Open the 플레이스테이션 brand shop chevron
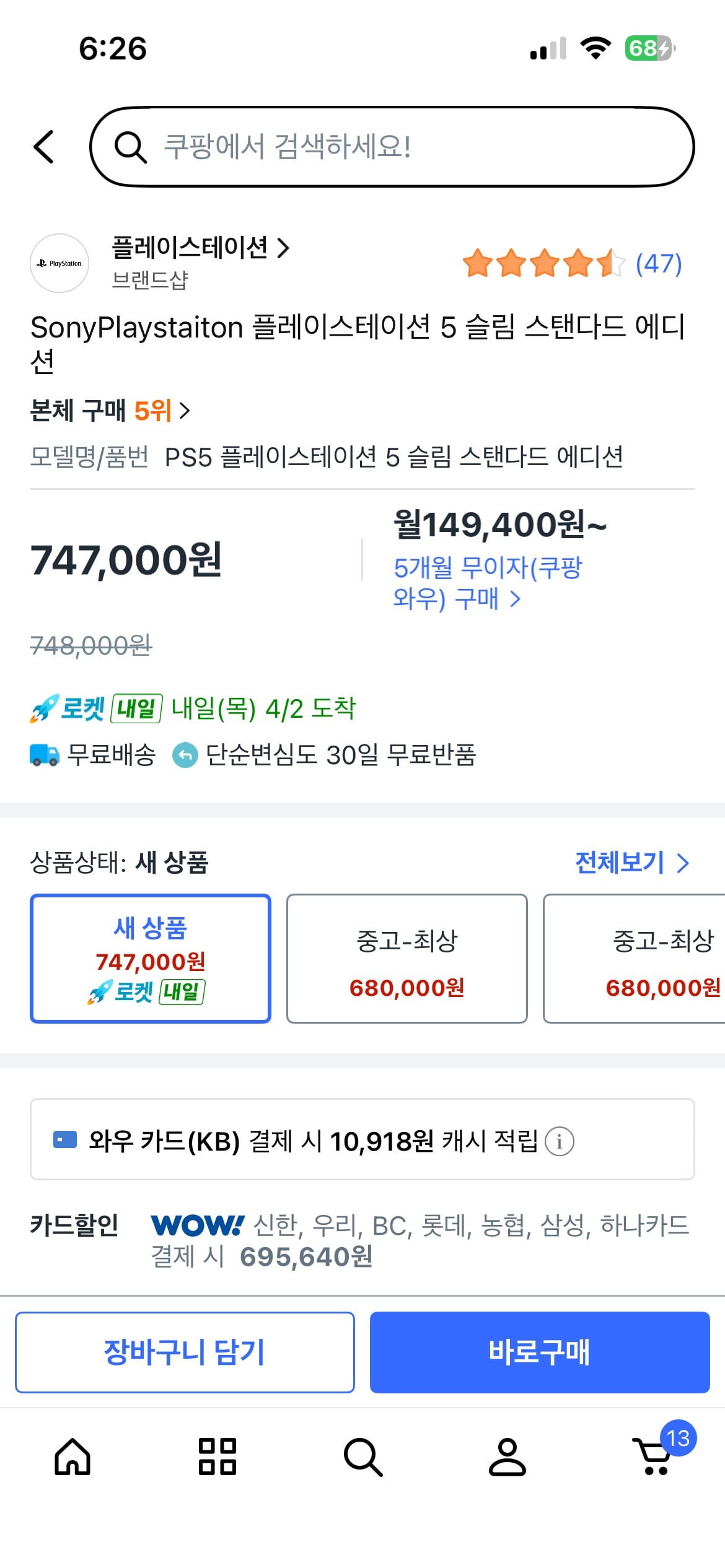Screen dimensions: 725x1568 point(283,248)
